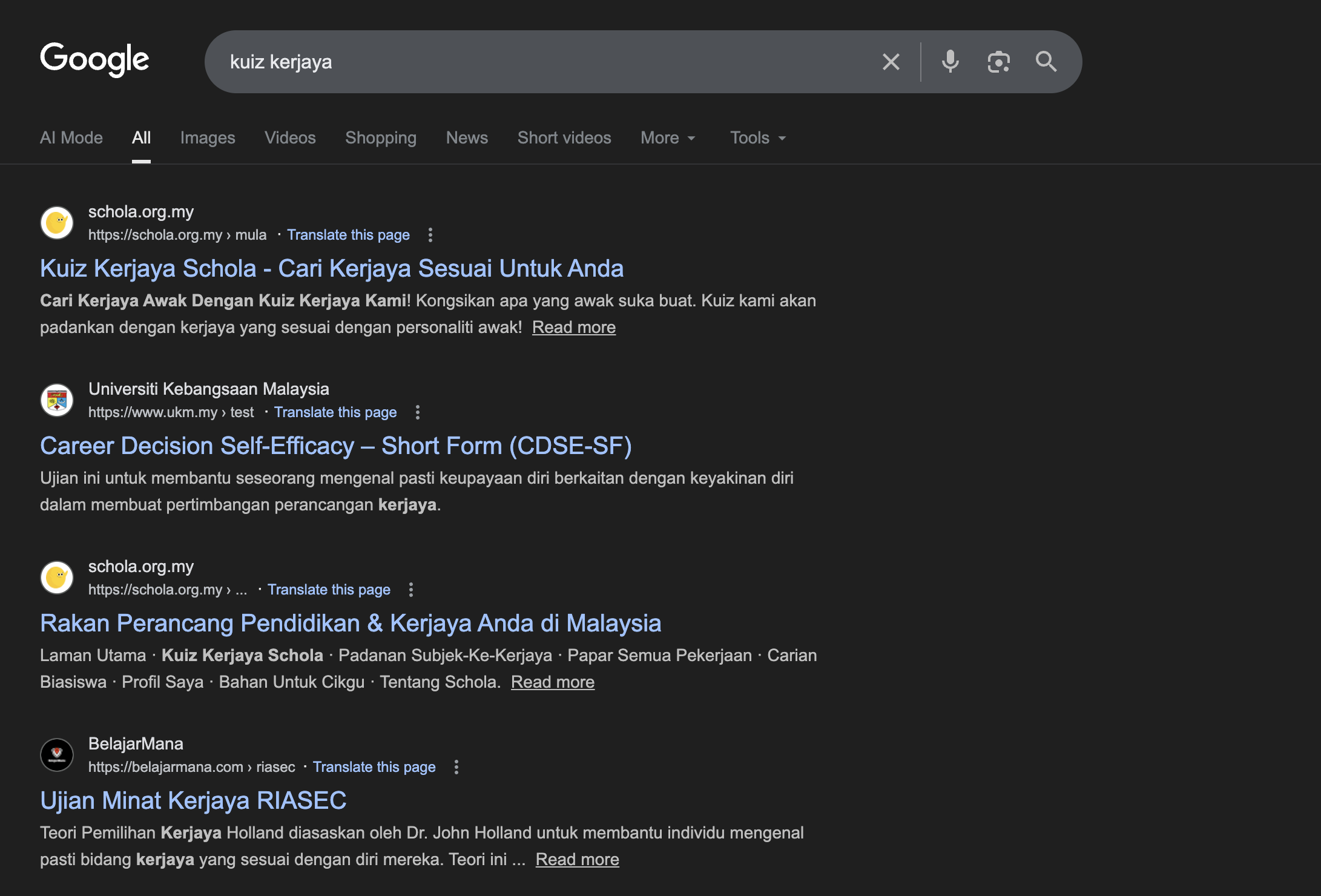Open the three-dot menu for the Schola result
The width and height of the screenshot is (1321, 896).
pos(430,235)
